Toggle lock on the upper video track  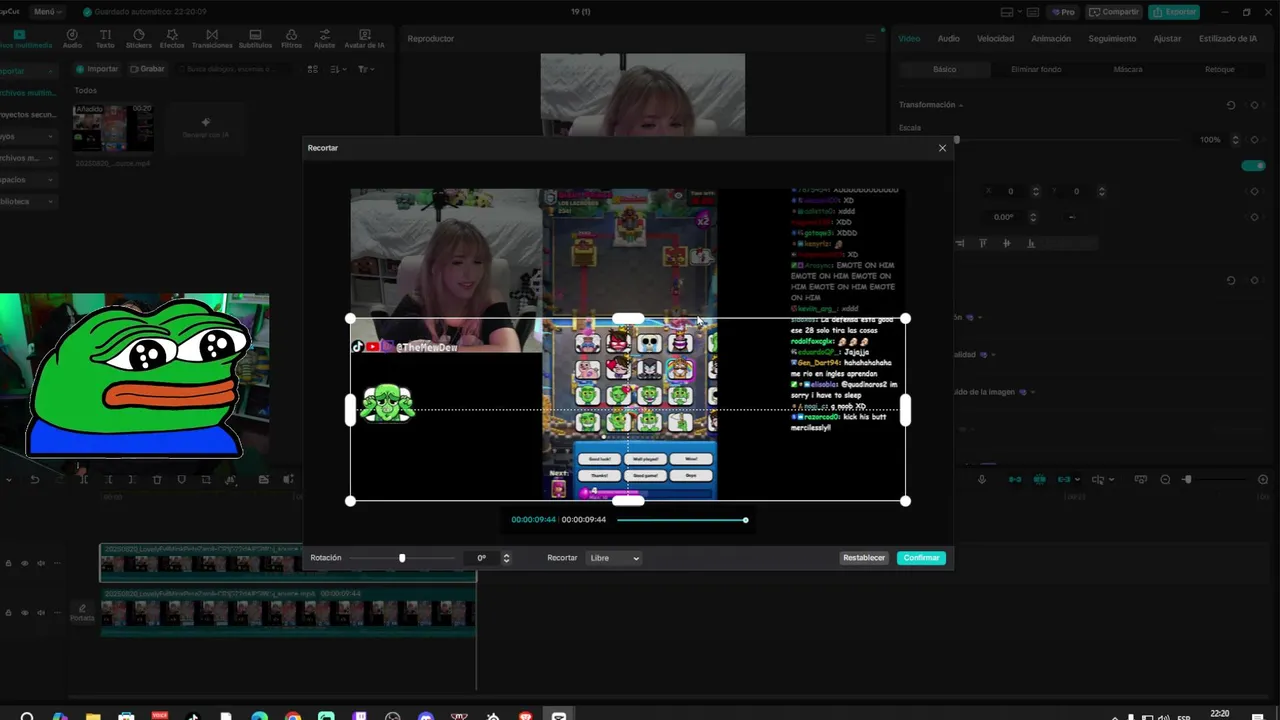click(x=9, y=563)
